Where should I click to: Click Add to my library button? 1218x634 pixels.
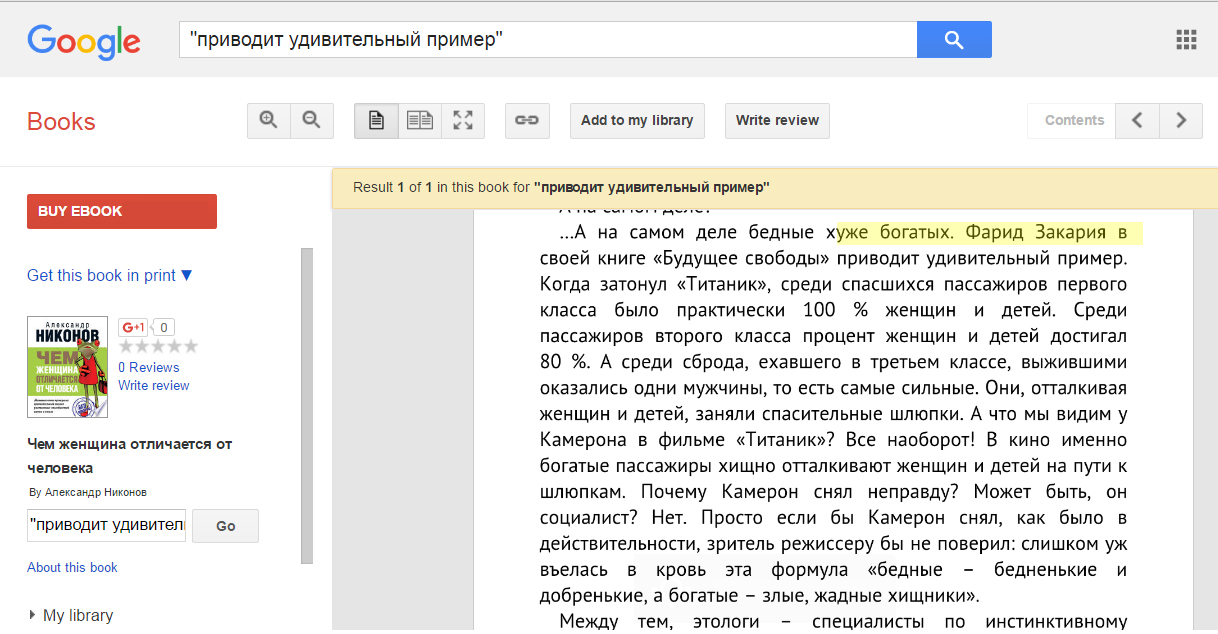point(637,121)
